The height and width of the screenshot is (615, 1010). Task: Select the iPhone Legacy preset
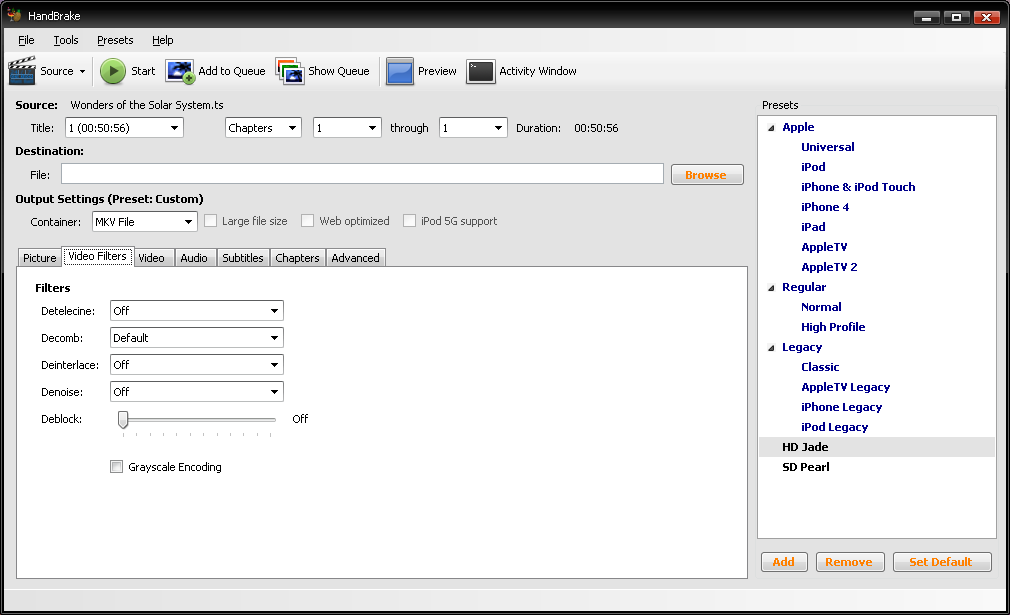[841, 406]
